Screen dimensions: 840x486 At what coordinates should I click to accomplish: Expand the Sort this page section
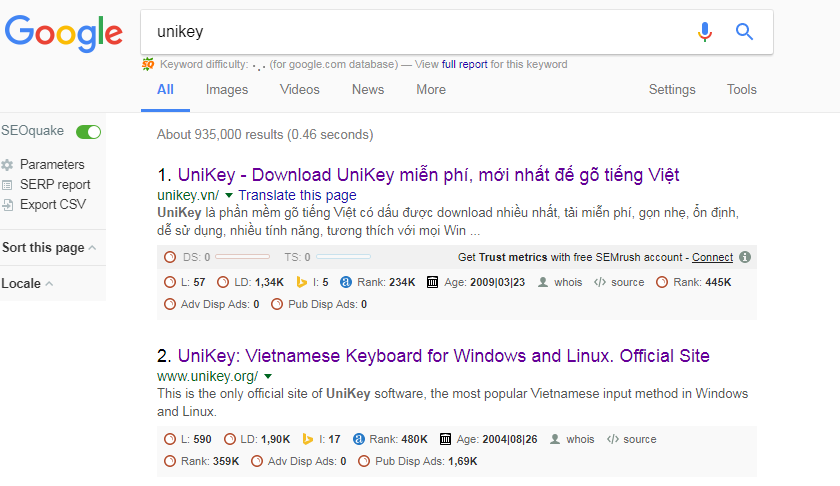[x=49, y=248]
